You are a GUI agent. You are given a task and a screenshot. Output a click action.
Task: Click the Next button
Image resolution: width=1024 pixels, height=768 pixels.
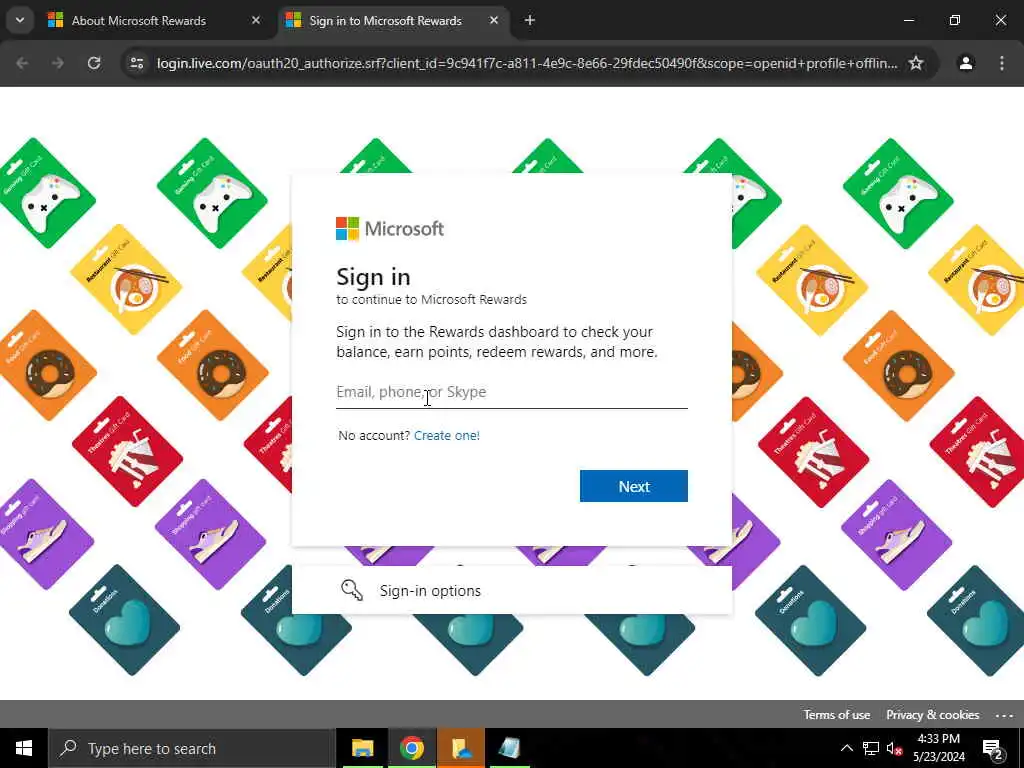[633, 486]
